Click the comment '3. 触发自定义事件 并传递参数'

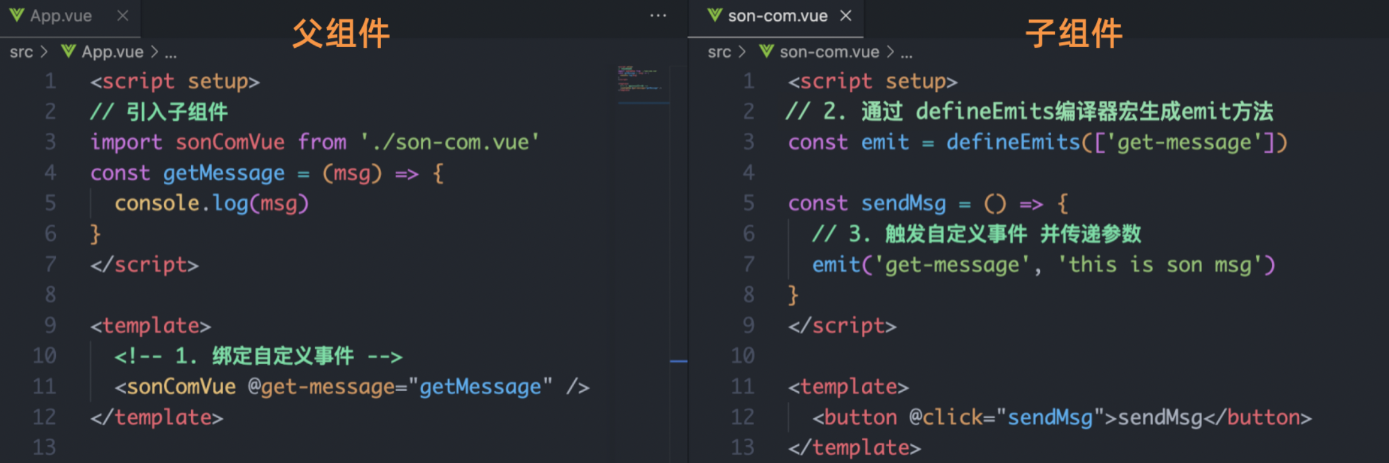977,234
